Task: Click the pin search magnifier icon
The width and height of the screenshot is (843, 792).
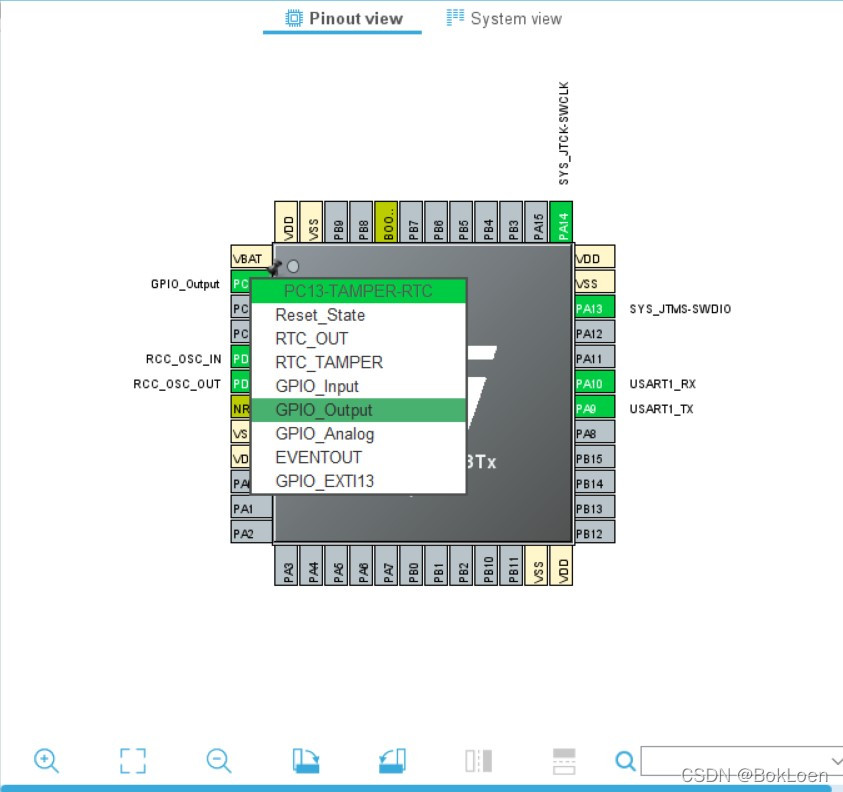Action: tap(625, 760)
